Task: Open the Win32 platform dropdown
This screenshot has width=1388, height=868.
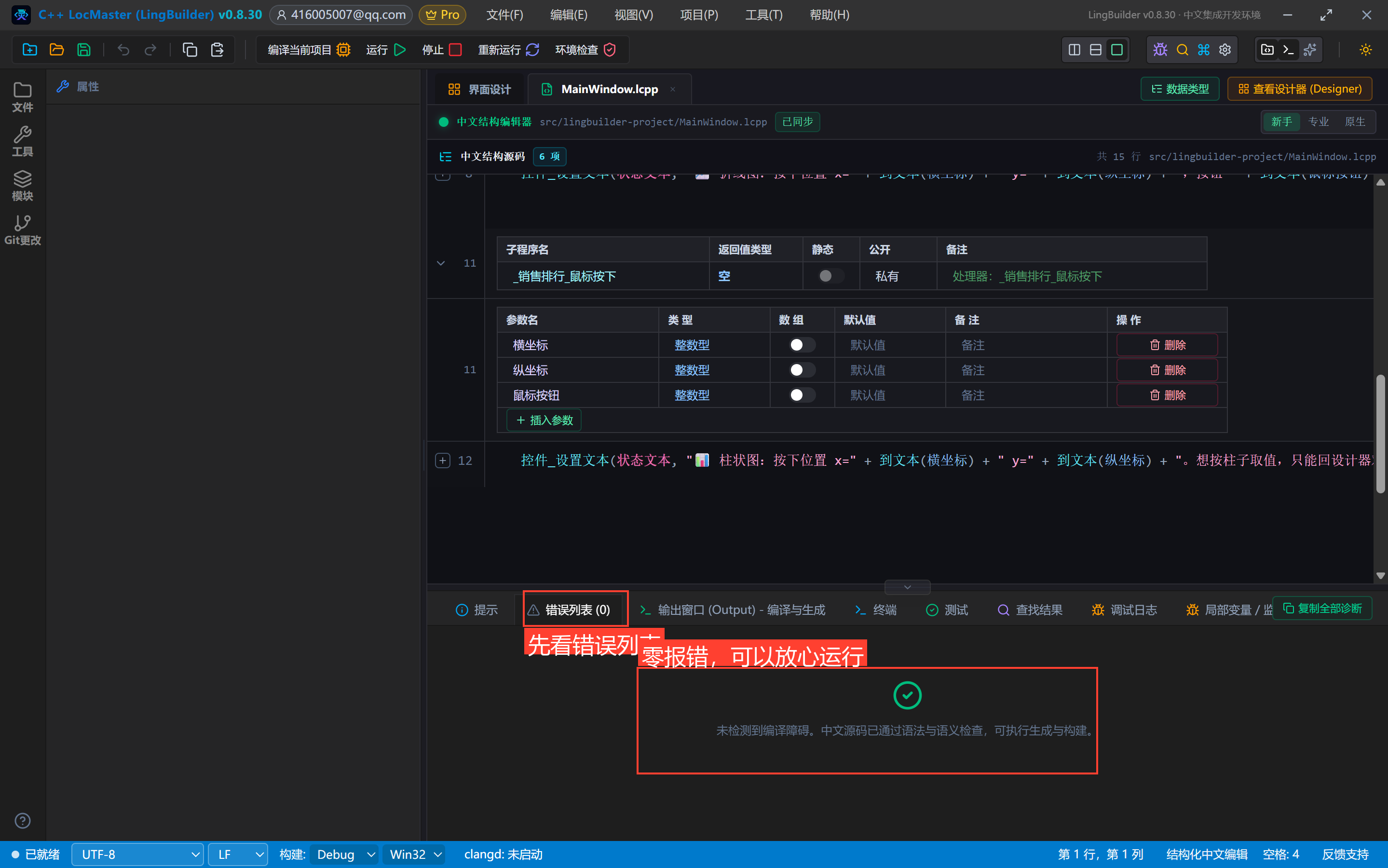Action: (414, 854)
